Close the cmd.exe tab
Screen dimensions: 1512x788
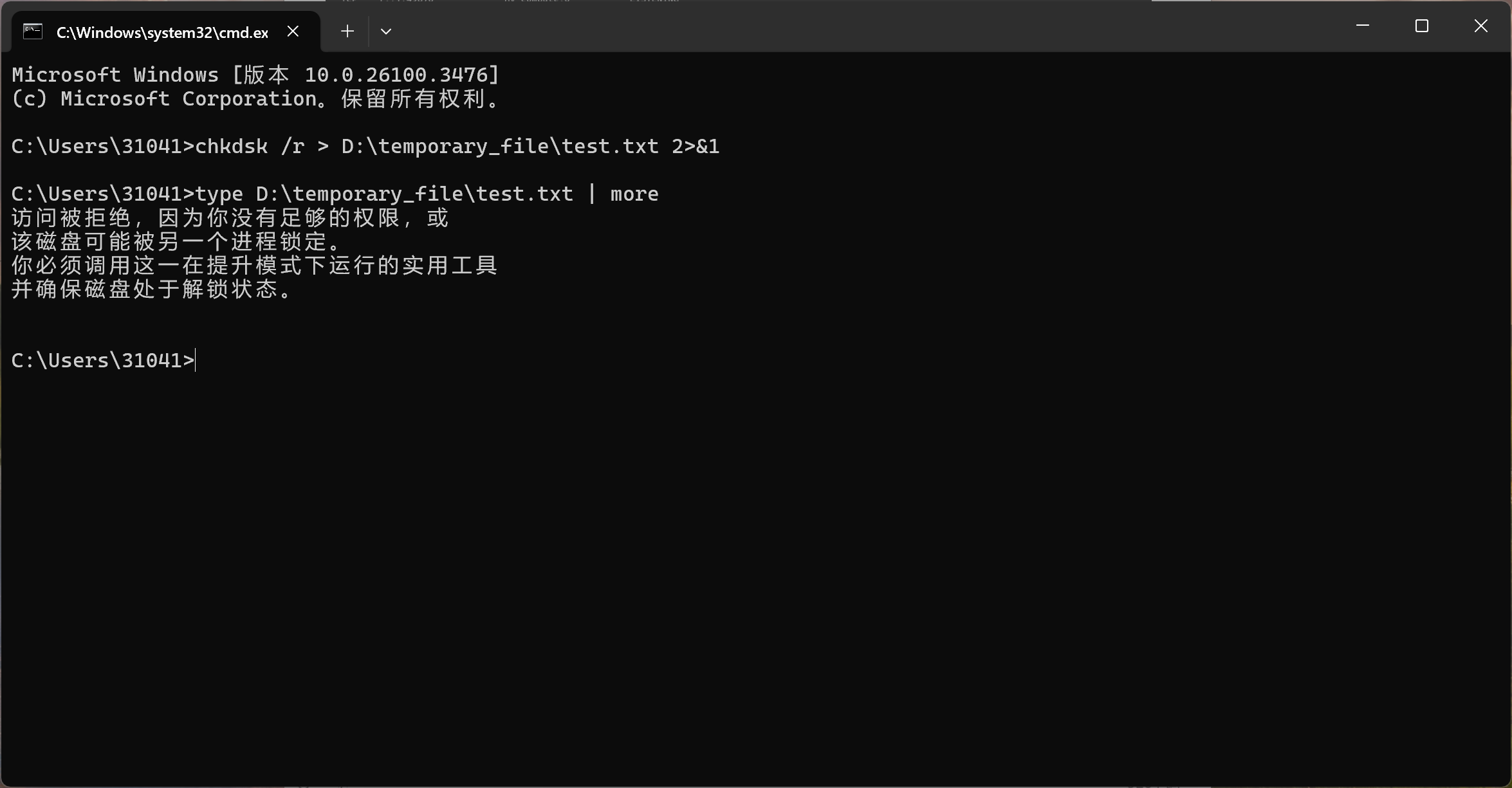click(x=293, y=31)
